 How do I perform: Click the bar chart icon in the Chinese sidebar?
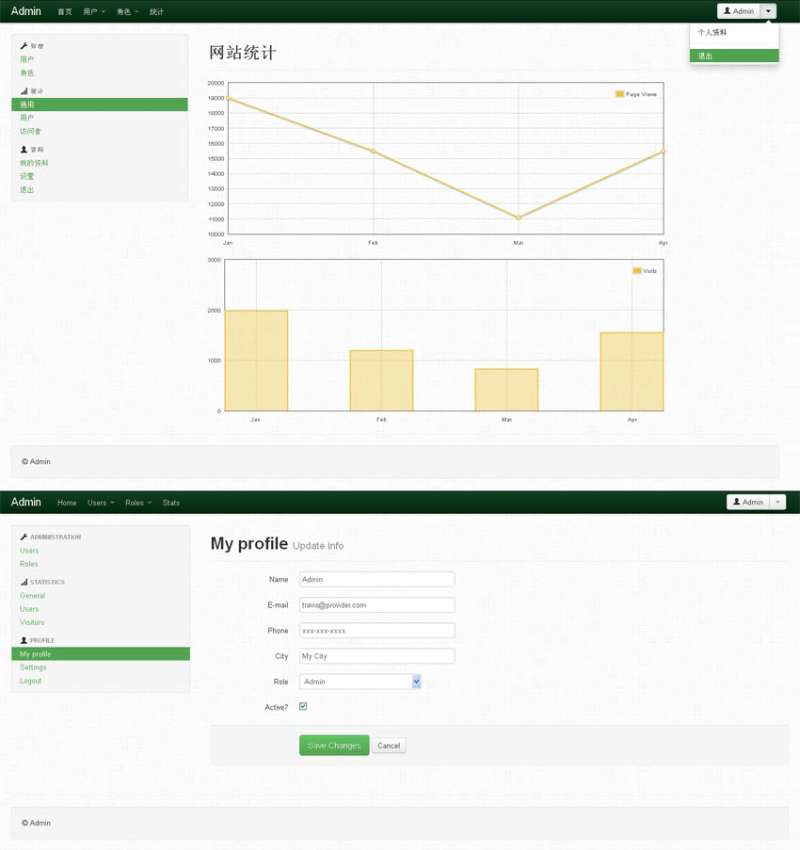24,91
